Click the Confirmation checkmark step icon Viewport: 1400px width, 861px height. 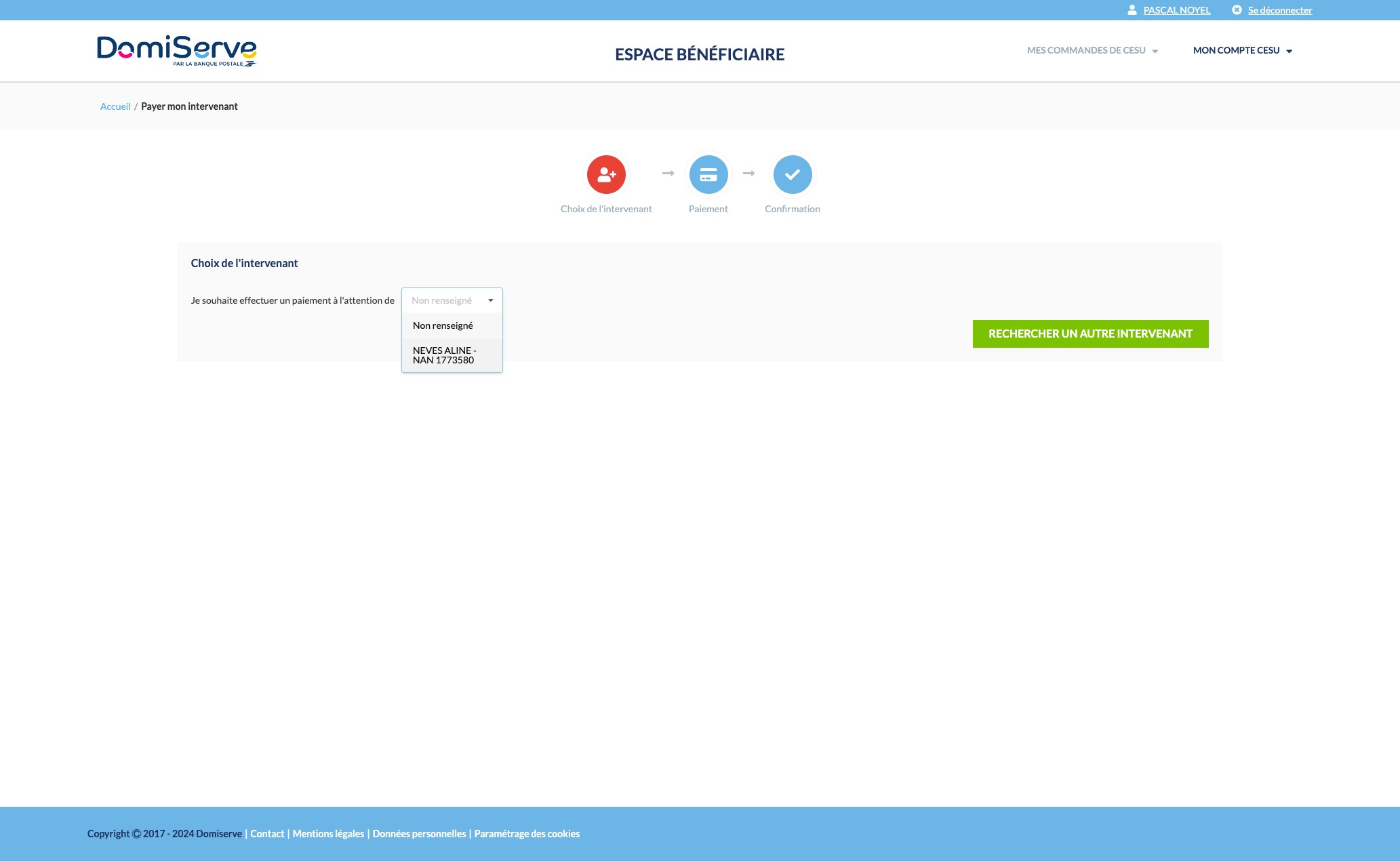click(x=792, y=175)
